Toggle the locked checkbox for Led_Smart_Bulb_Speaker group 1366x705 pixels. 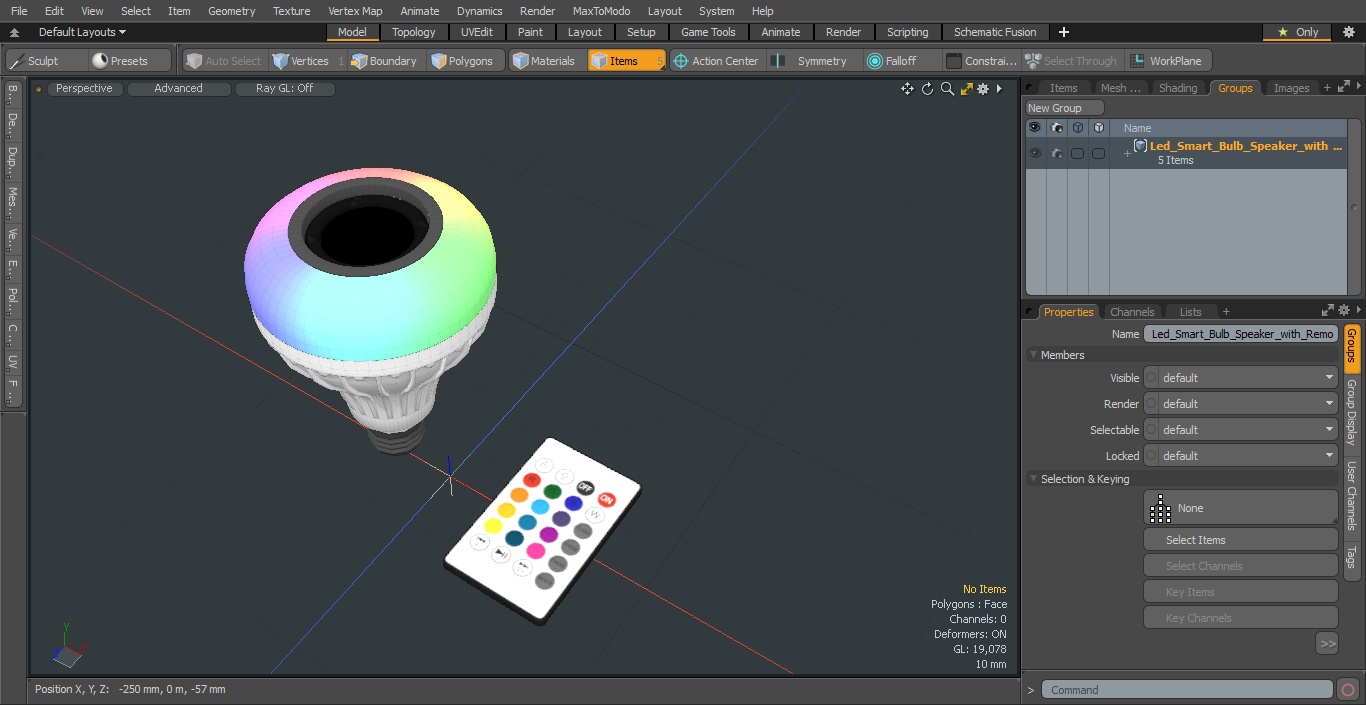pyautogui.click(x=1098, y=153)
